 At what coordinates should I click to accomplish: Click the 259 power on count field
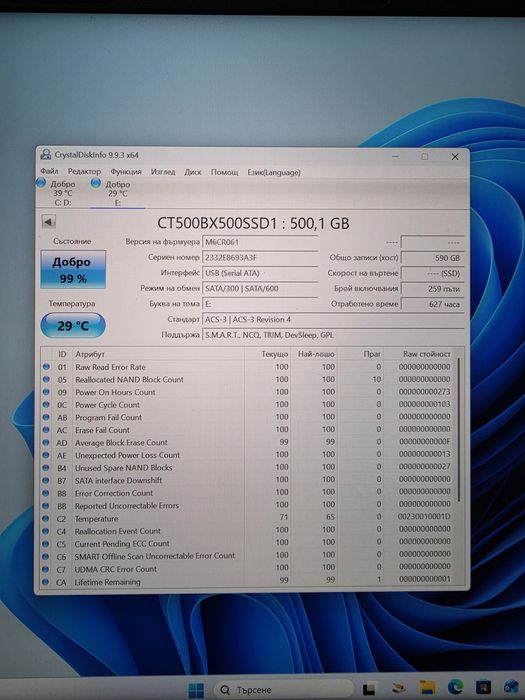tap(432, 289)
